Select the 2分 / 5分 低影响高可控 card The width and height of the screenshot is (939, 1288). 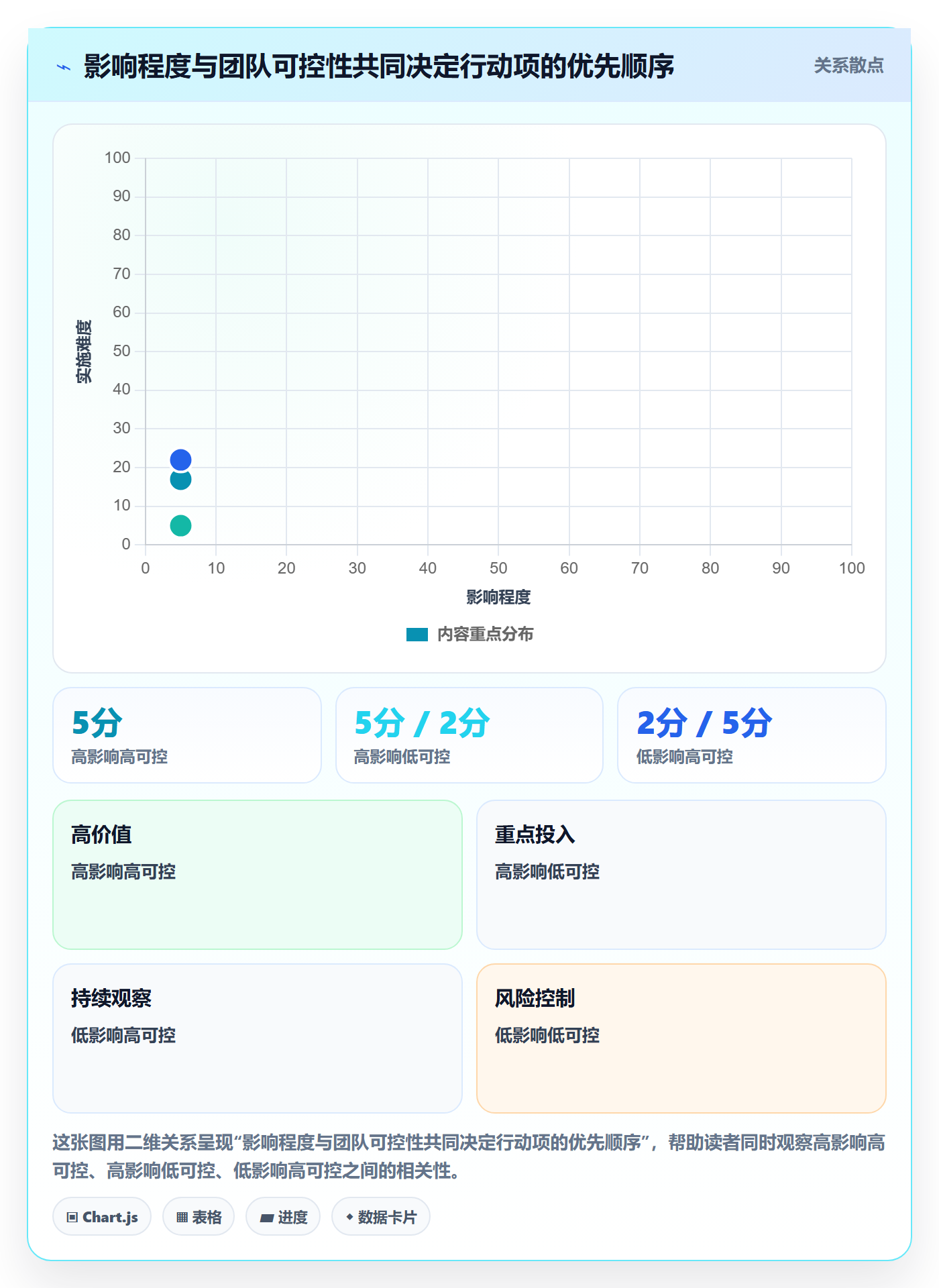(752, 735)
